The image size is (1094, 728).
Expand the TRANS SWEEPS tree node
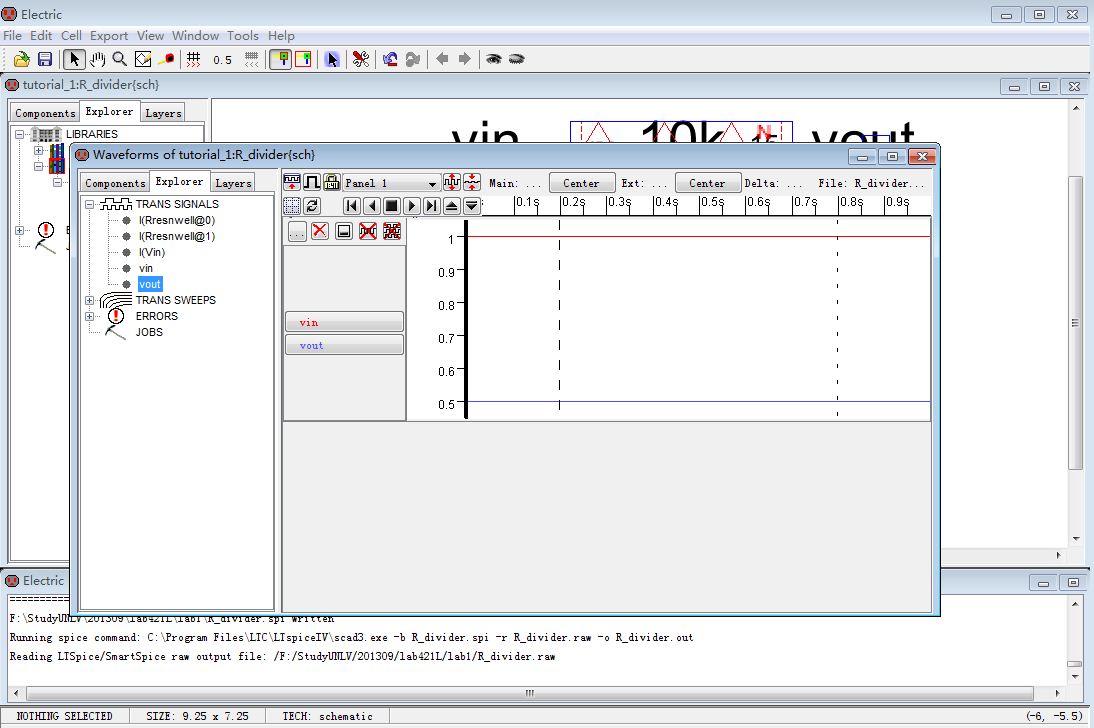coord(90,300)
